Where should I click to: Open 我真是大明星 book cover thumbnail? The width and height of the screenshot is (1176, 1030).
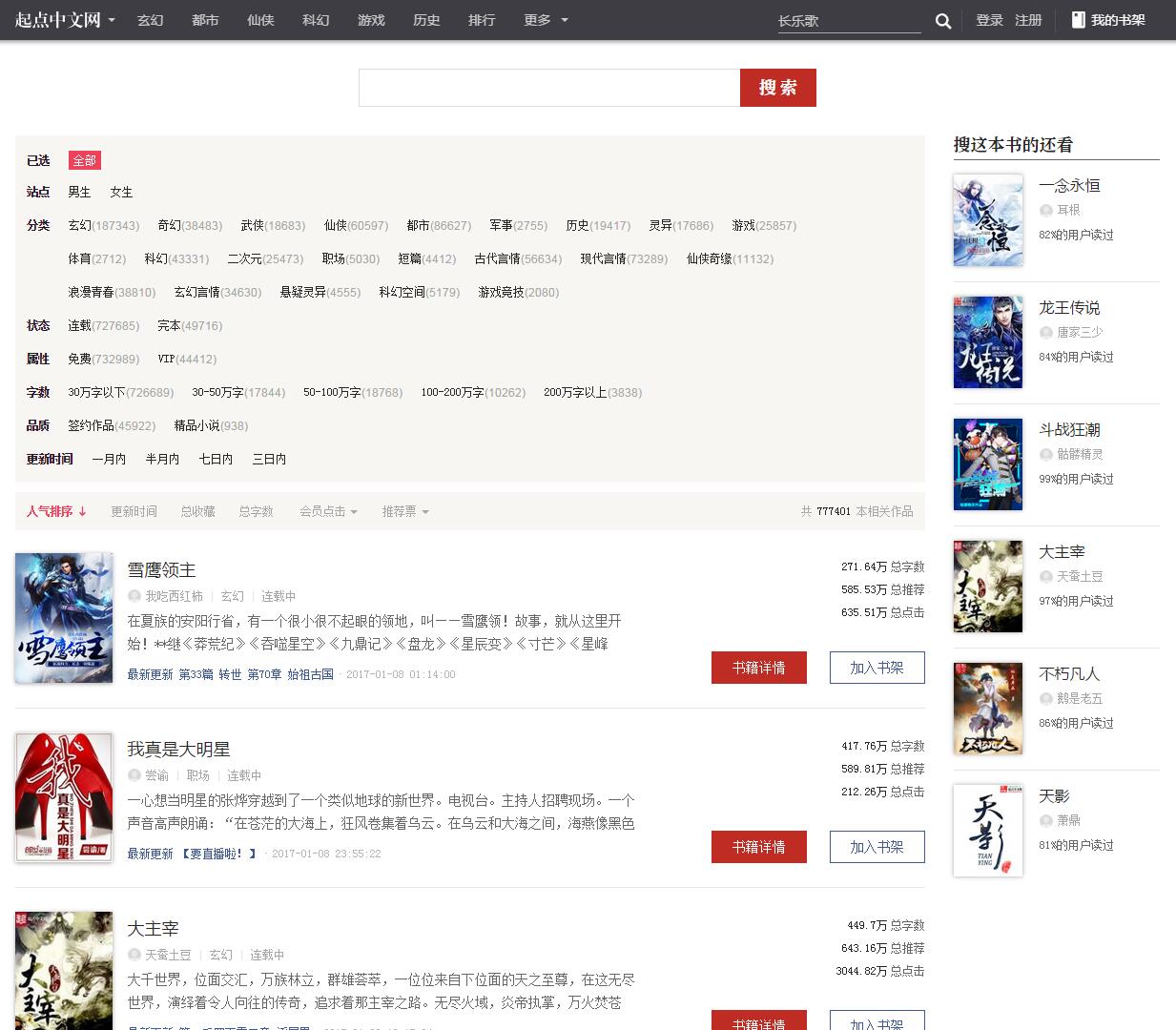click(64, 796)
